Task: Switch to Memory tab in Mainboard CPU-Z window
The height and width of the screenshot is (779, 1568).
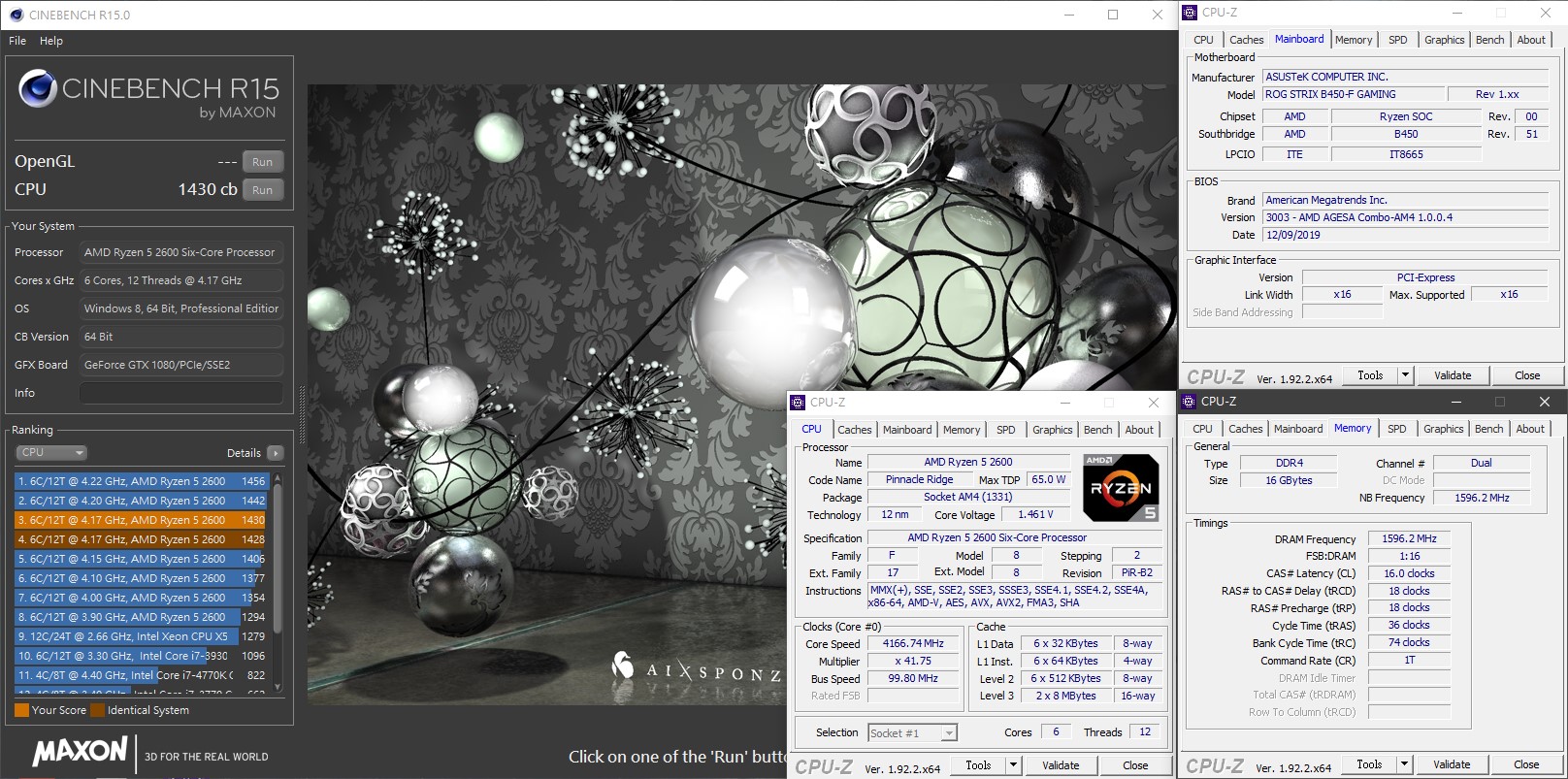Action: click(1354, 40)
